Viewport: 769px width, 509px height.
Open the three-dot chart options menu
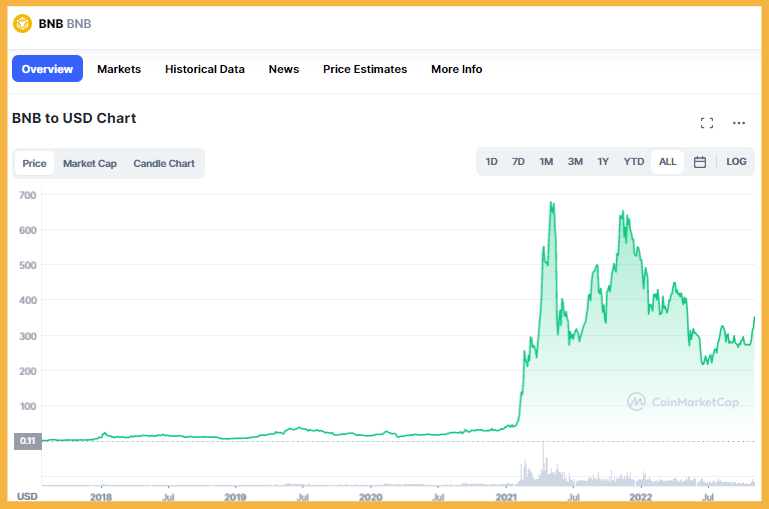pos(739,123)
